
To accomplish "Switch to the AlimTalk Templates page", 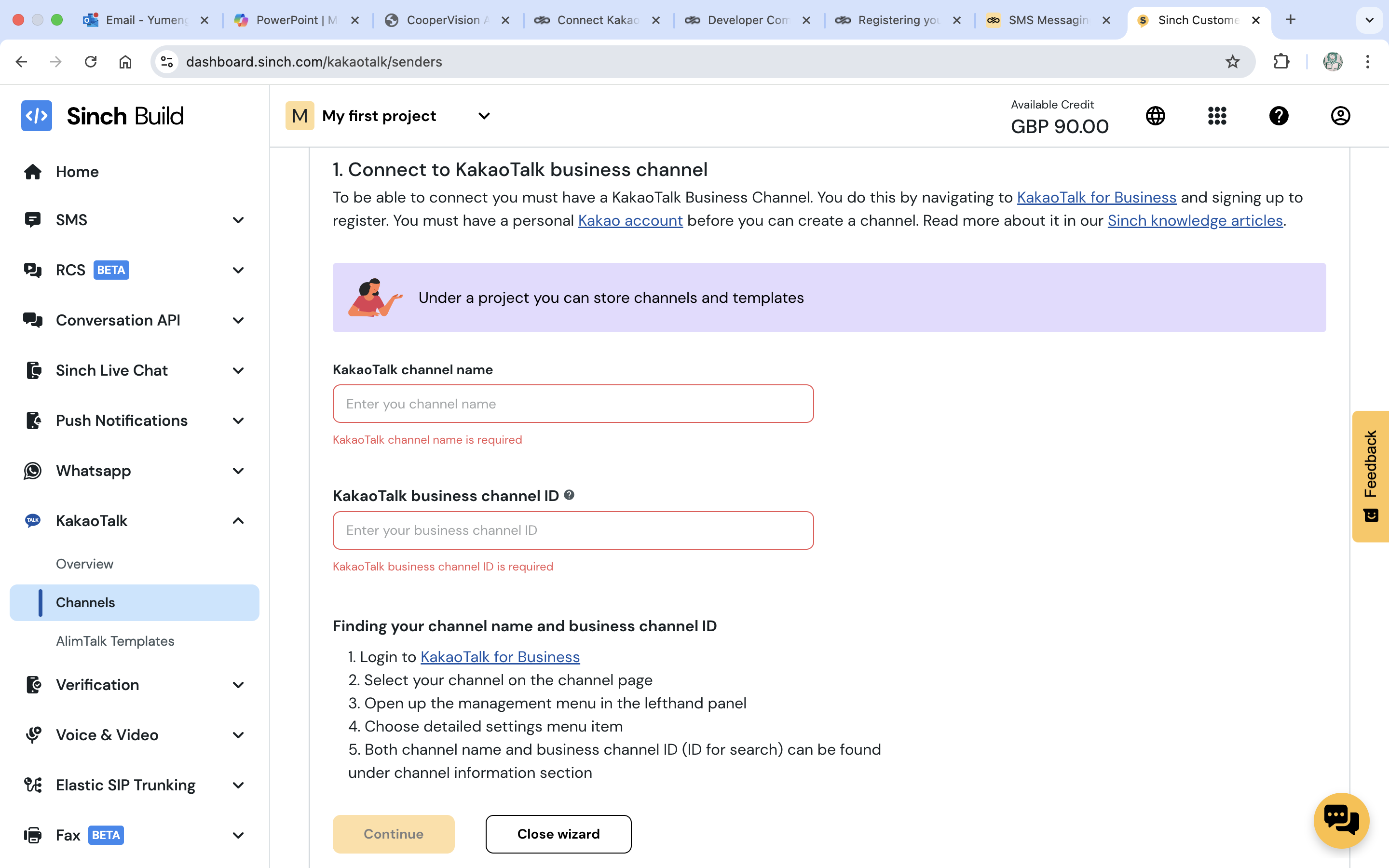I will (115, 641).
